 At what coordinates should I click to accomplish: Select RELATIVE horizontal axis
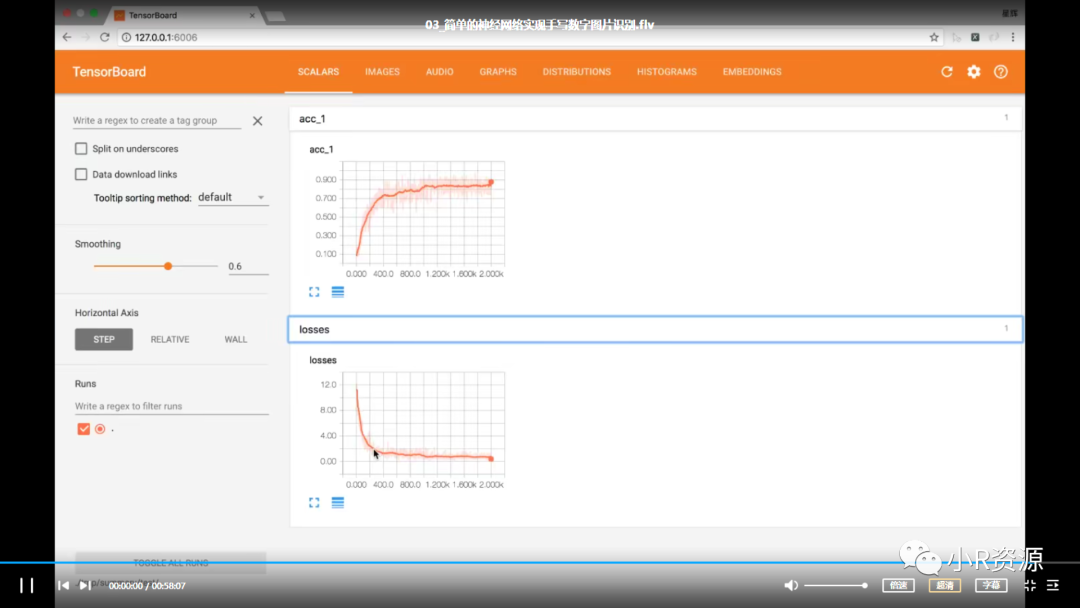click(x=170, y=339)
